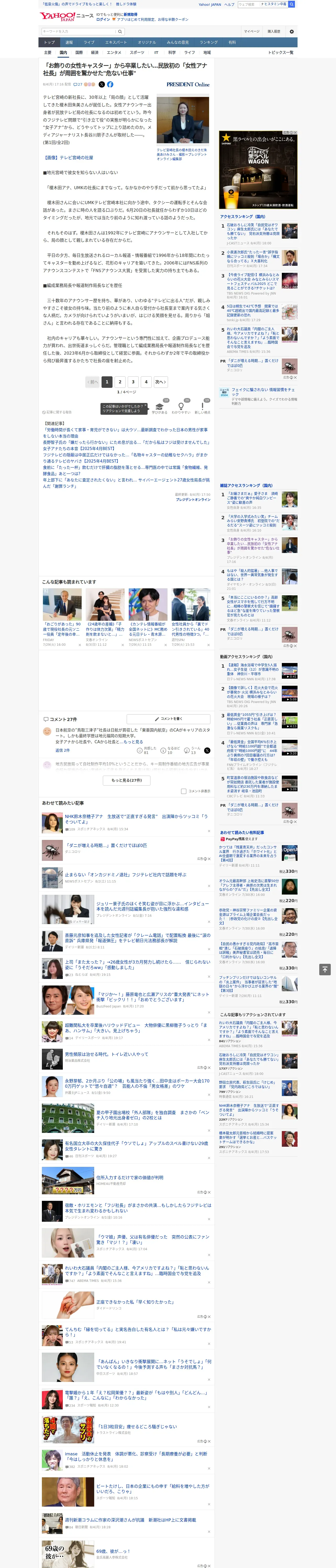Open the 国内 category sub-tab
Viewport: 336px width, 1568px height.
click(63, 52)
